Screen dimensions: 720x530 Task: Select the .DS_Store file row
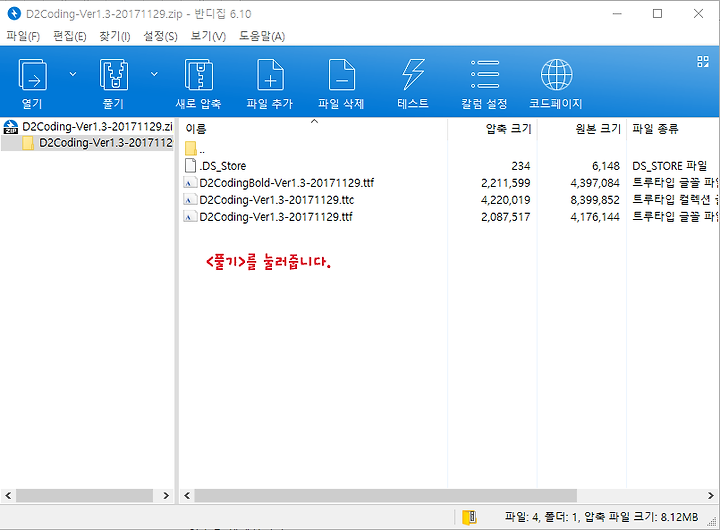(x=222, y=166)
